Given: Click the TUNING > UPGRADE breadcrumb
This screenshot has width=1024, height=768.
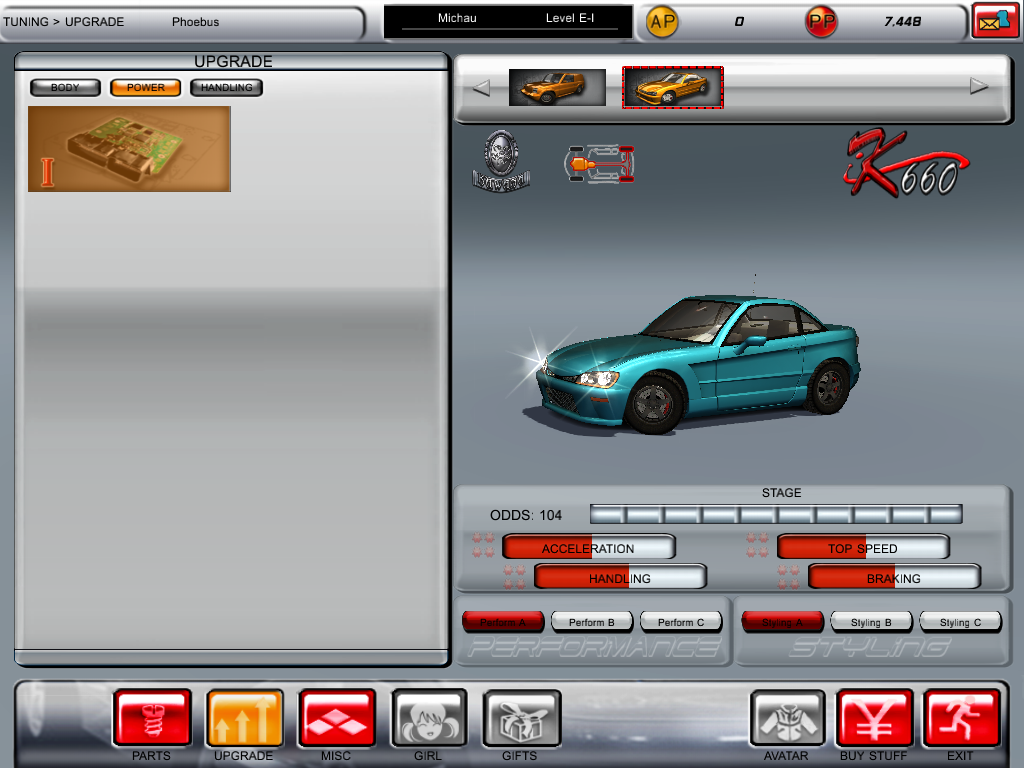Looking at the screenshot, I should 63,22.
